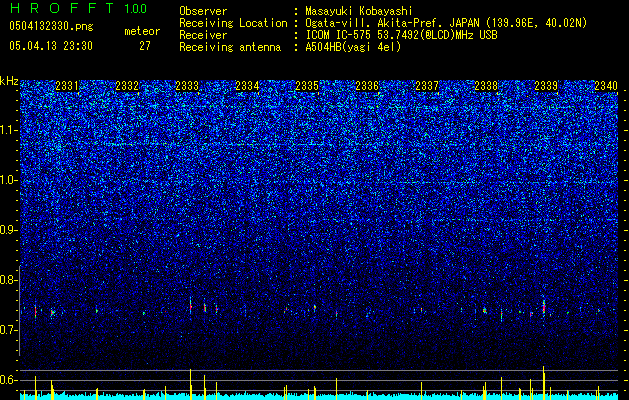The height and width of the screenshot is (400, 629).
Task: Click the strong meteor echo near 2339
Action: point(544,308)
